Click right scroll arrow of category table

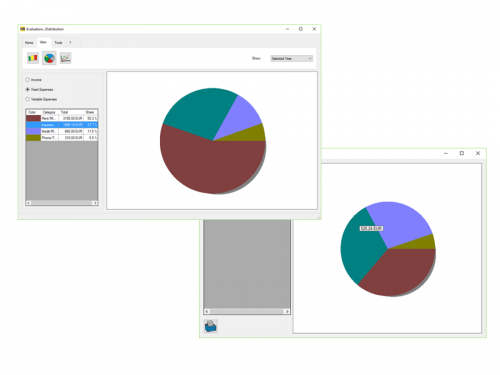click(95, 203)
